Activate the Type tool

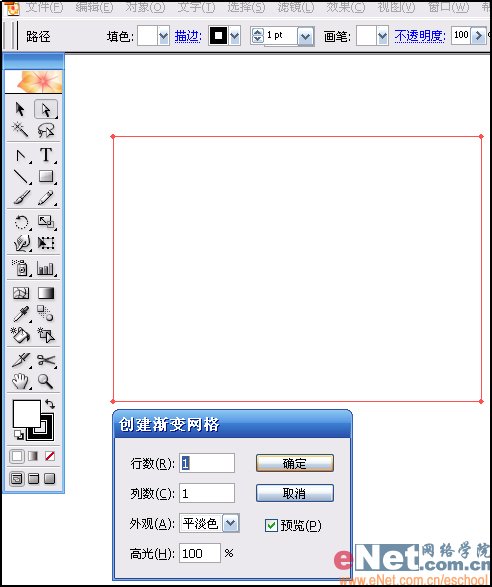pos(46,155)
